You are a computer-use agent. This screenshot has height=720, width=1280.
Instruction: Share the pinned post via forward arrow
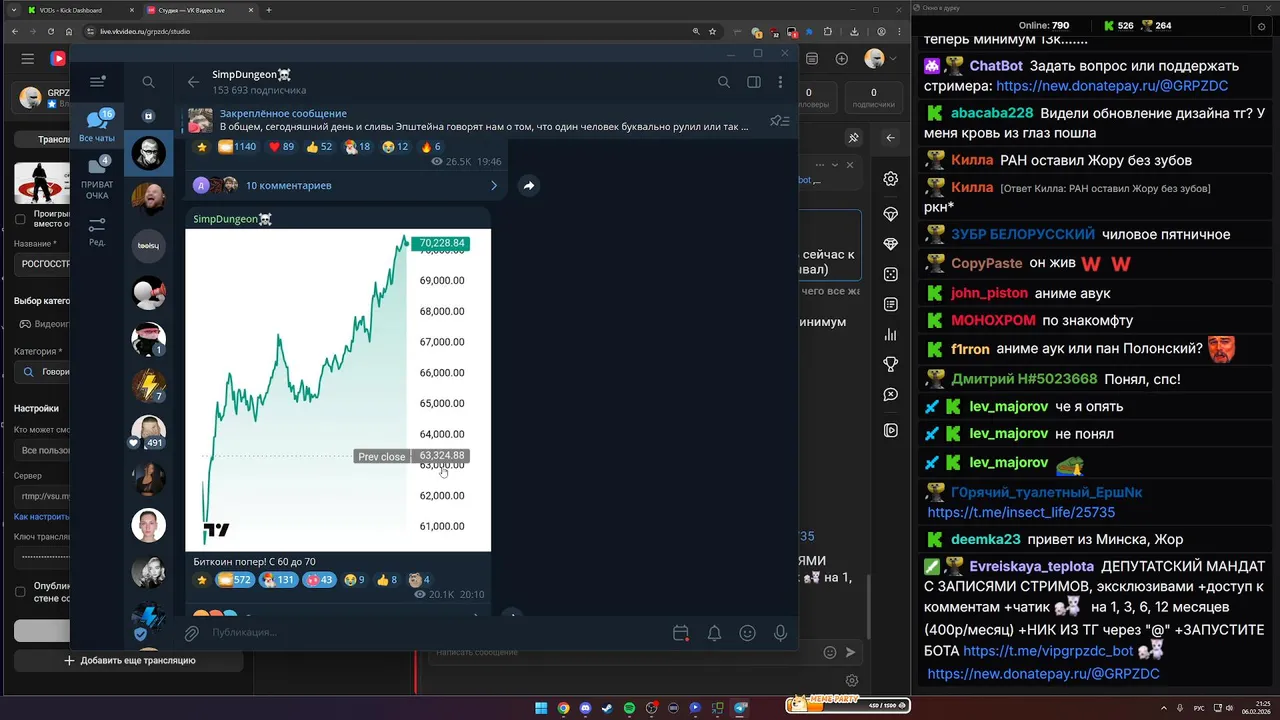(x=528, y=185)
